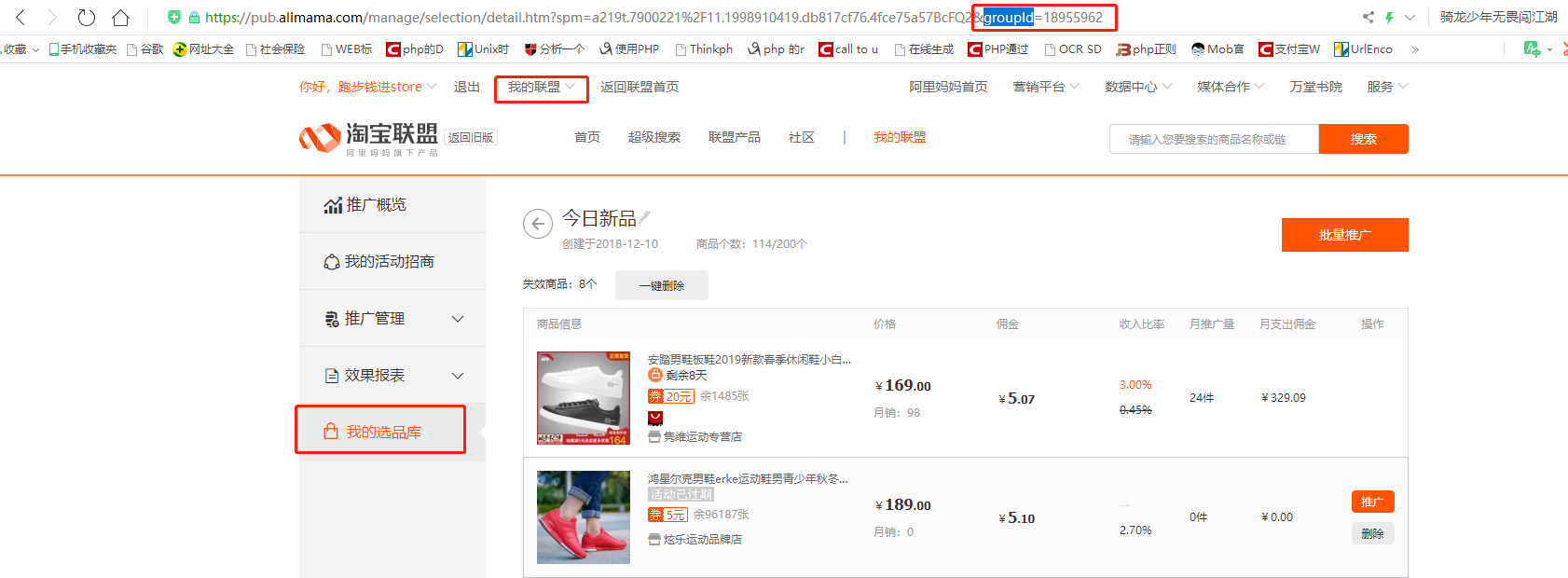Click the green lightning bolt icon
Screen dimensions: 1568x578
[1389, 17]
